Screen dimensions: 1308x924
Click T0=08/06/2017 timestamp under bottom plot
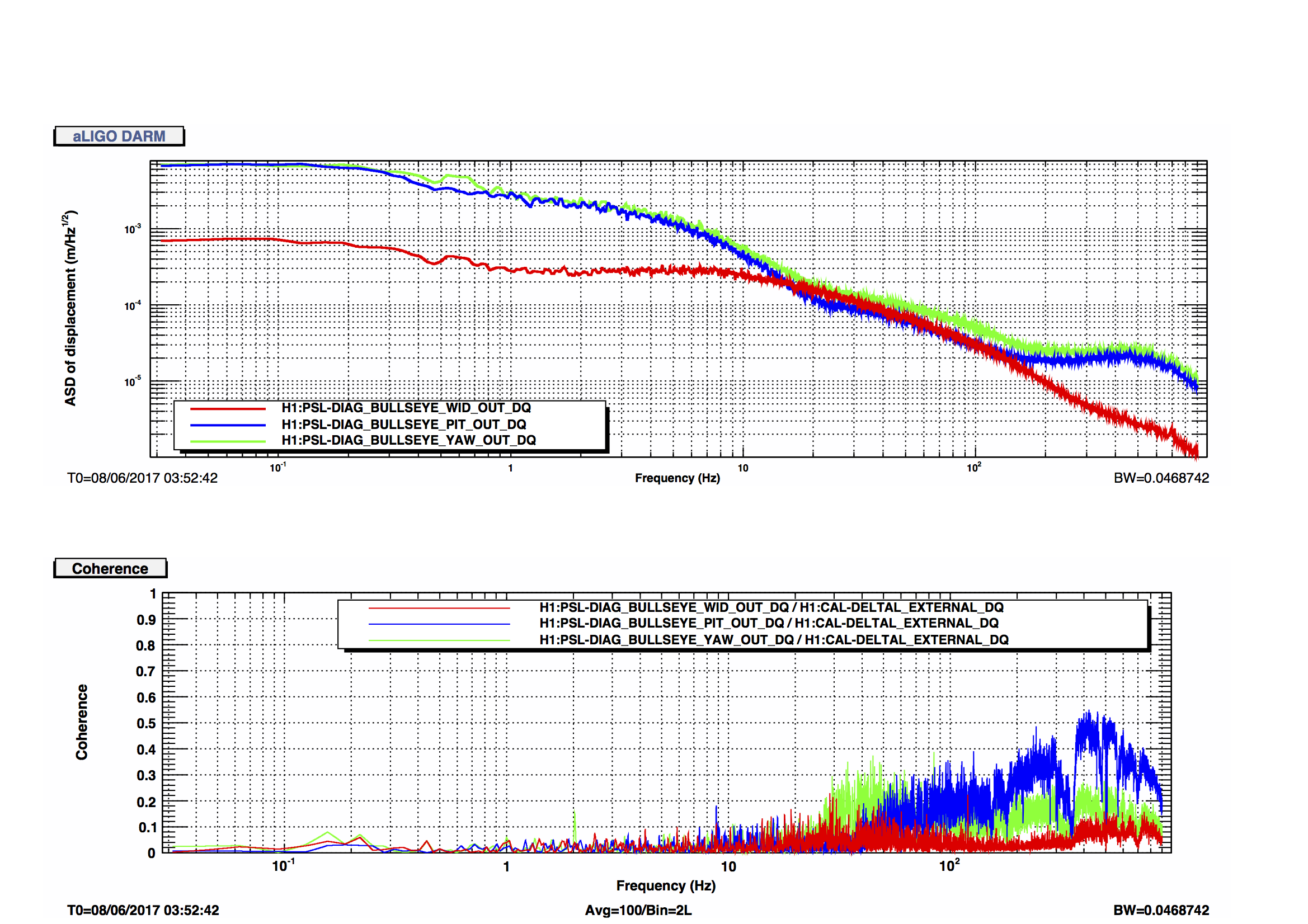(143, 911)
